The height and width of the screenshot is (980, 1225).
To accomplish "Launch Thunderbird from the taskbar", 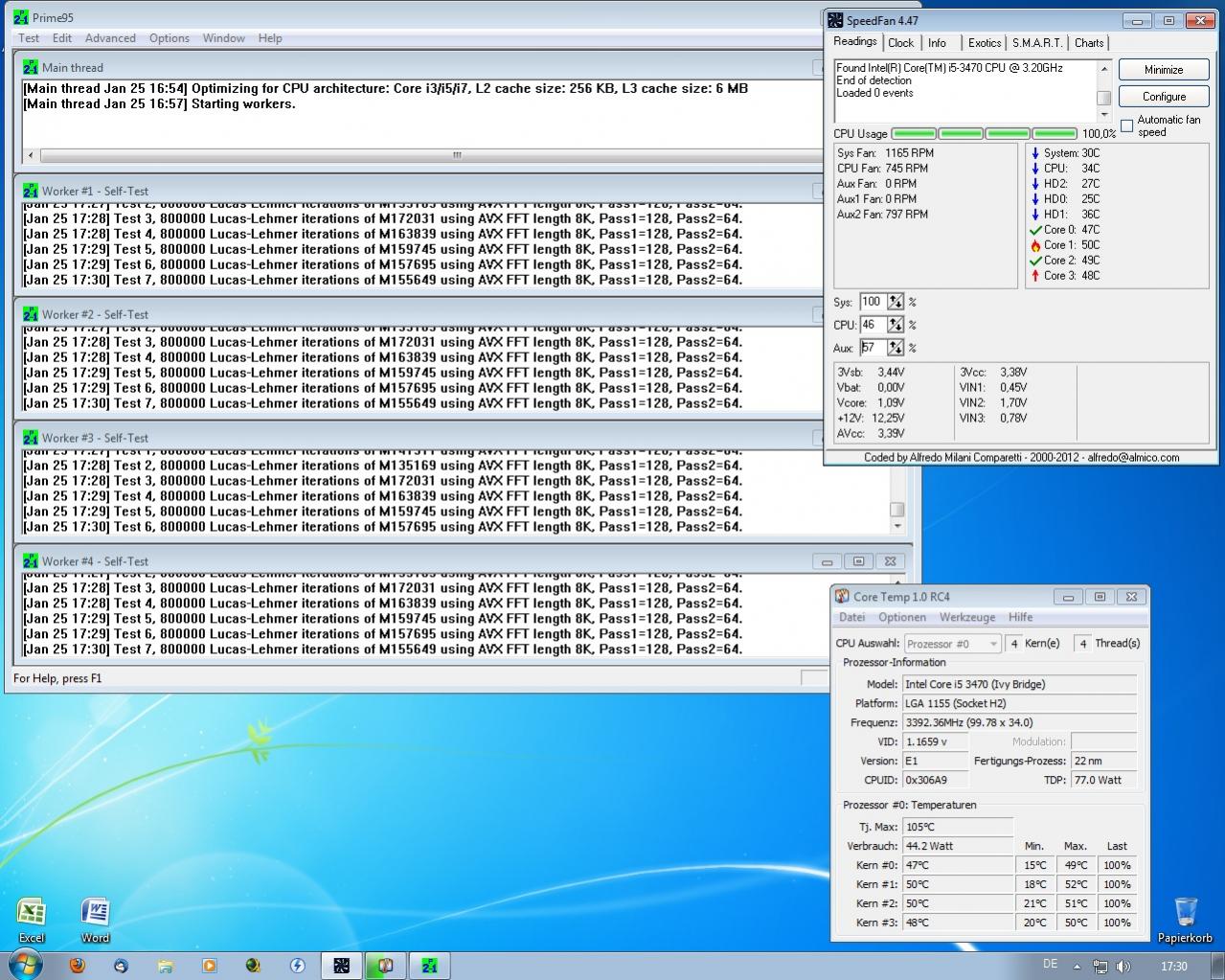I will click(120, 966).
